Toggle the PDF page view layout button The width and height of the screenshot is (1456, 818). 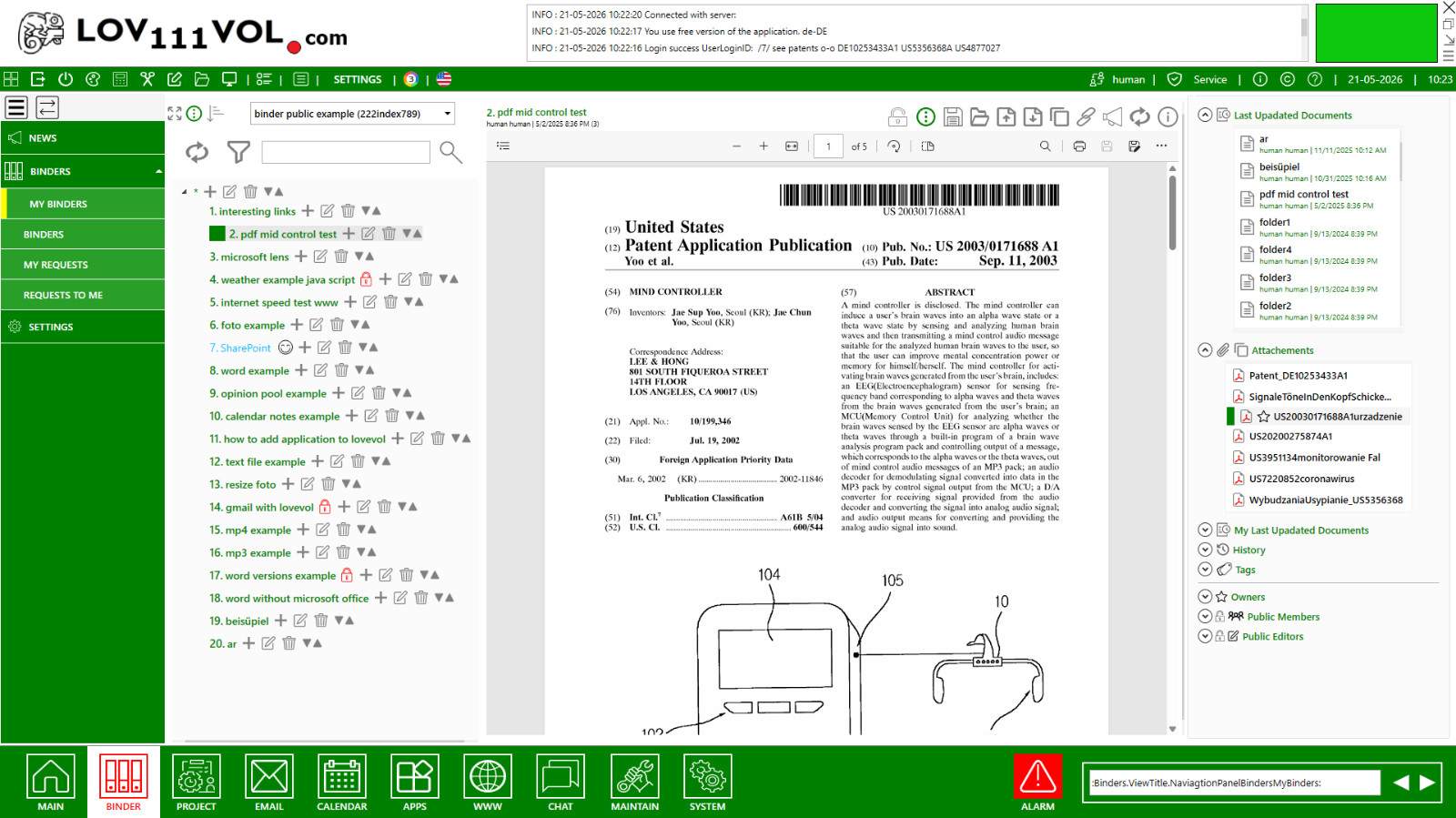(x=927, y=146)
